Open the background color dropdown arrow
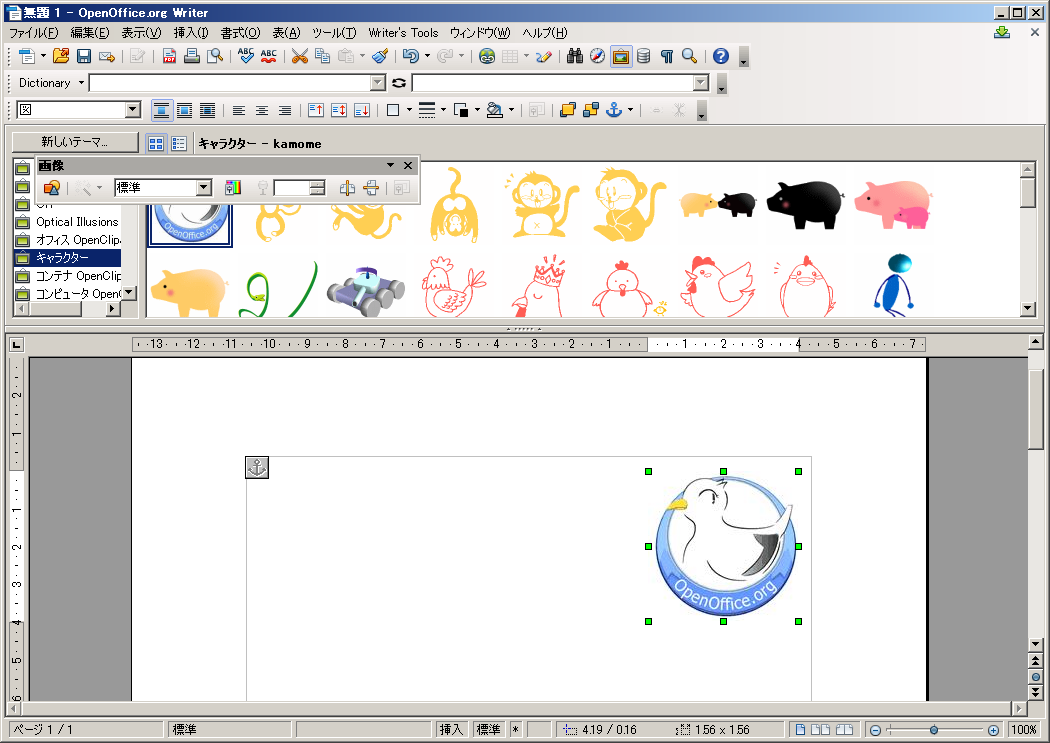1050x743 pixels. click(511, 110)
